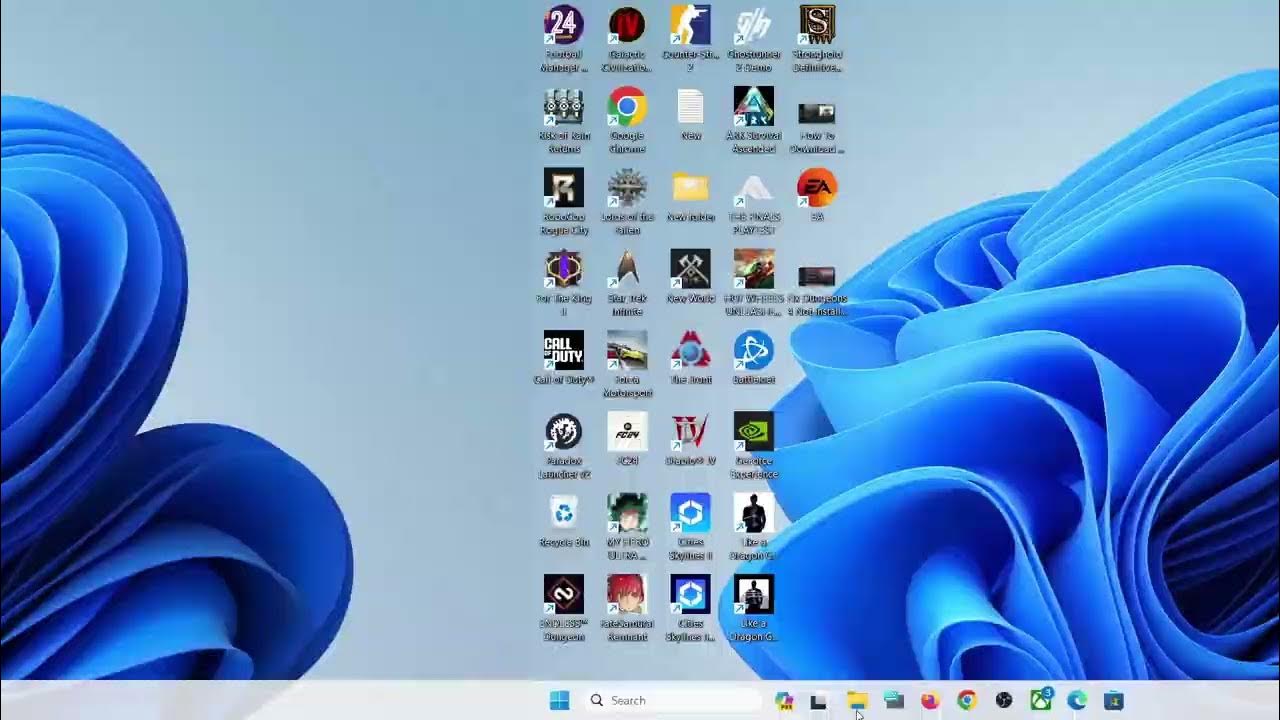Open Battle.net launcher shortcut

pyautogui.click(x=753, y=358)
